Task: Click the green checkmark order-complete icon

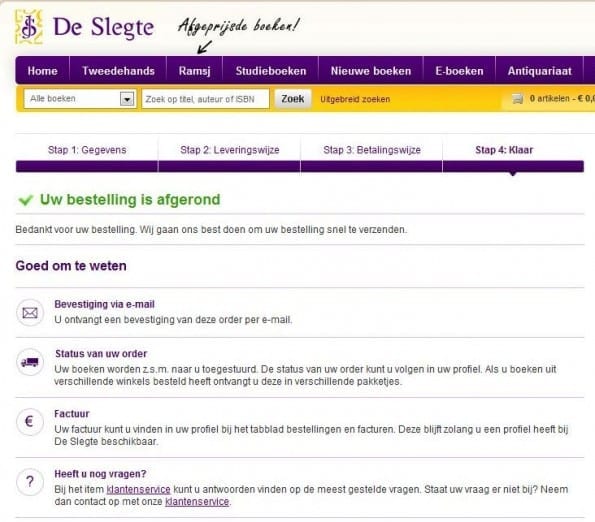Action: tap(26, 200)
